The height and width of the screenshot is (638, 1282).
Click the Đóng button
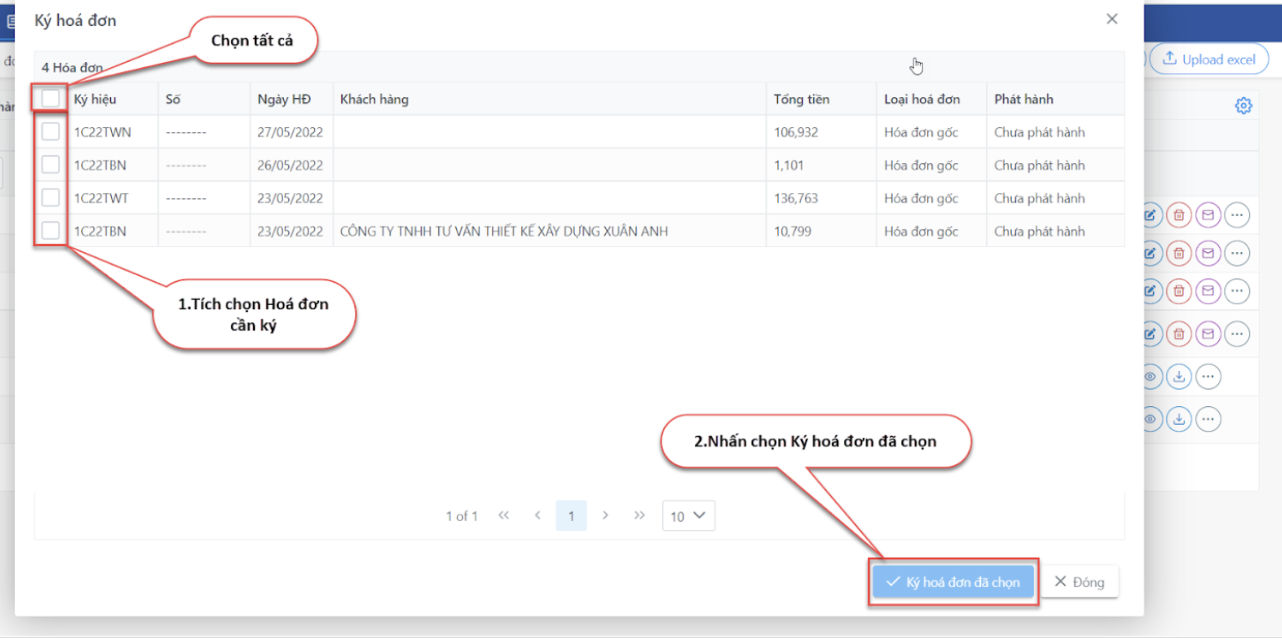pos(1079,582)
